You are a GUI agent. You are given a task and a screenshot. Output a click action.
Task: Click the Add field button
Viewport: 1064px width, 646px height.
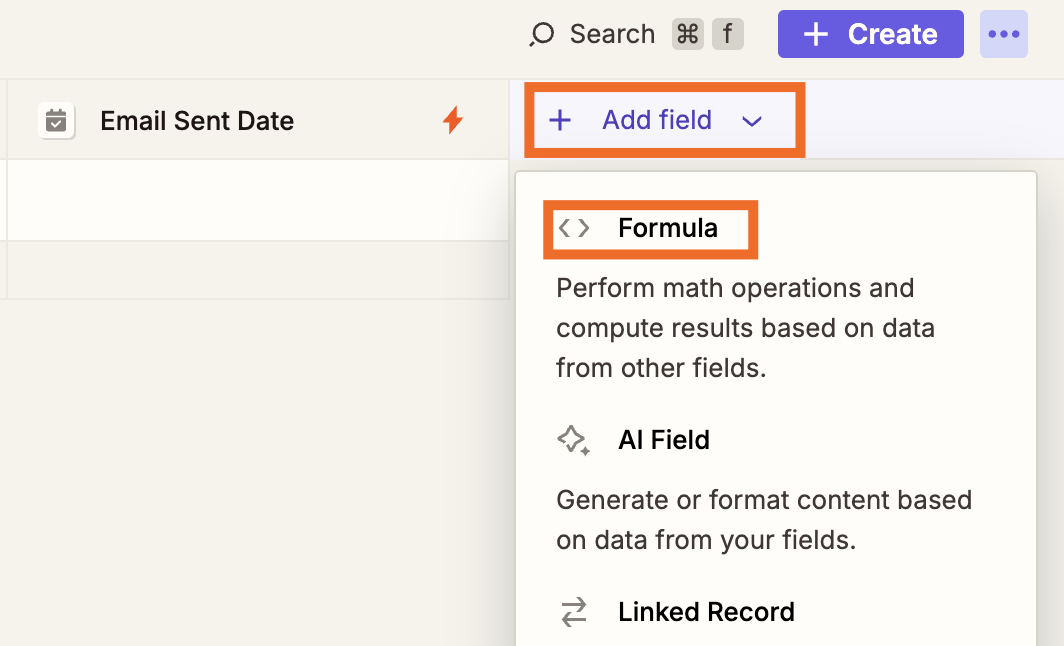(x=656, y=120)
